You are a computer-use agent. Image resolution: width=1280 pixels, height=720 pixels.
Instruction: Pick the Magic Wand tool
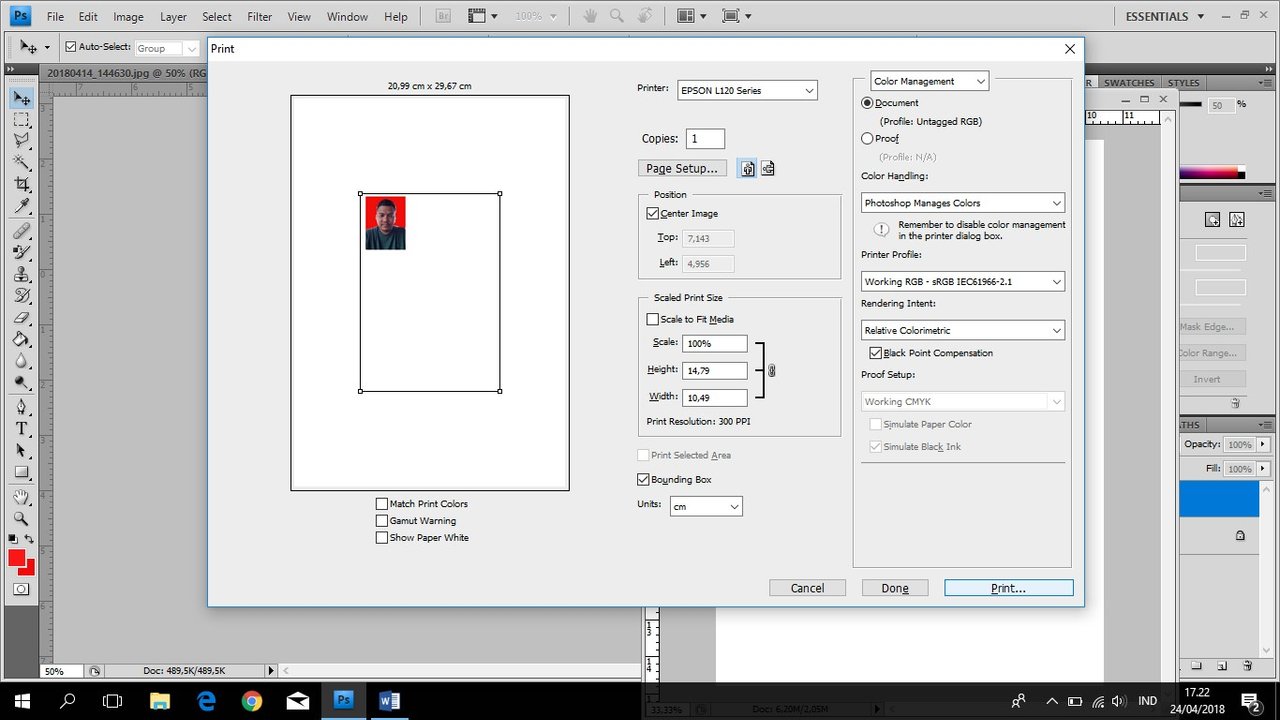click(x=21, y=162)
